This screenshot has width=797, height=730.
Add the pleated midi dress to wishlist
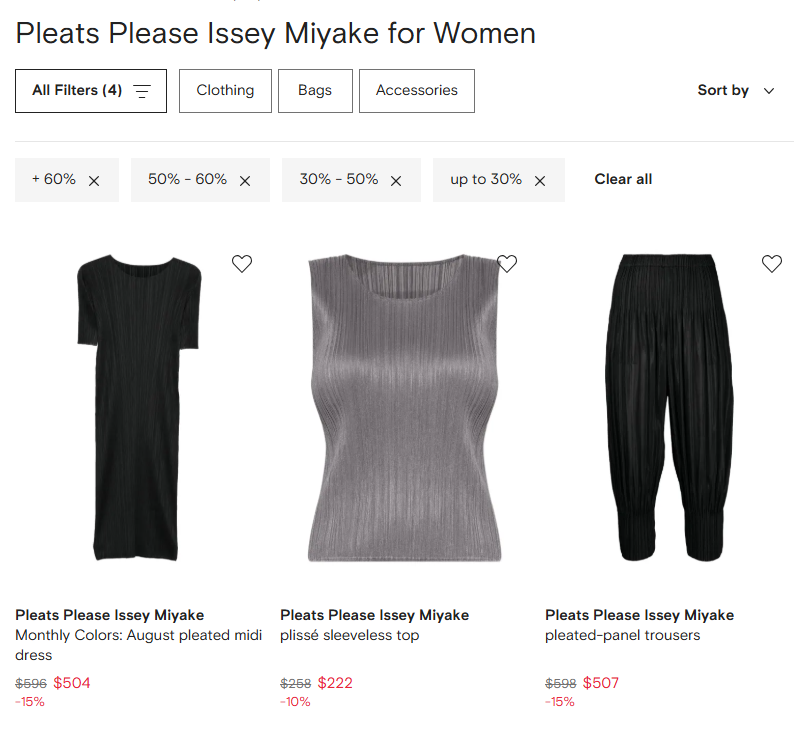(242, 264)
